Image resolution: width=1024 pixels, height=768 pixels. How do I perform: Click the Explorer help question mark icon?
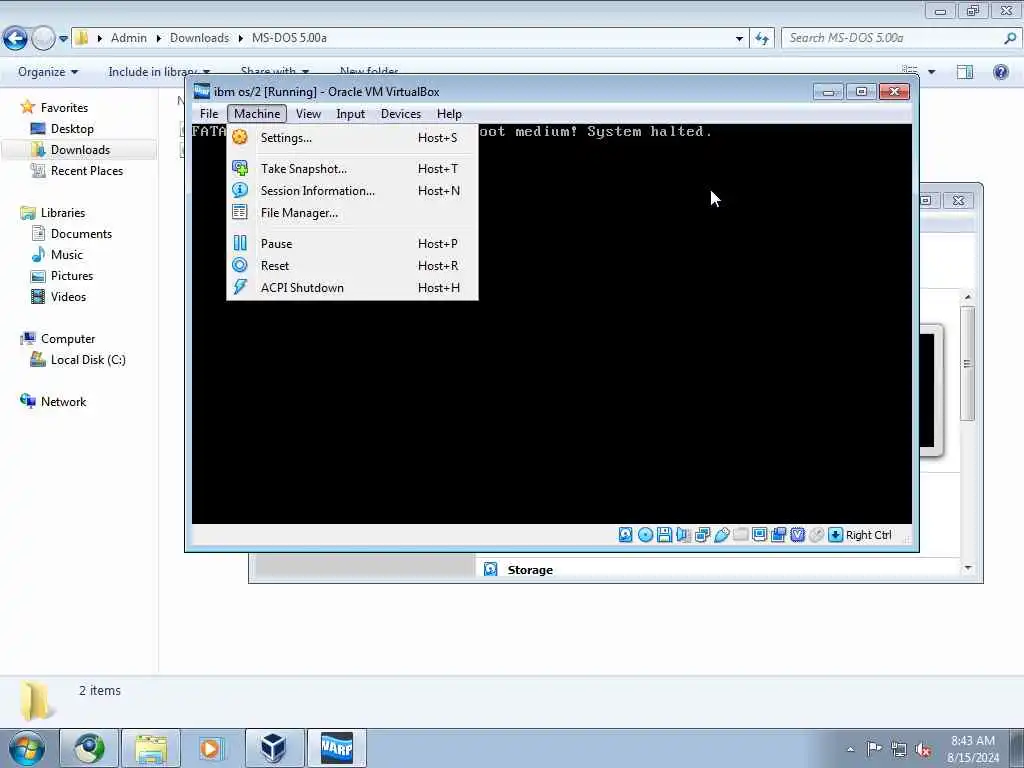[1000, 72]
